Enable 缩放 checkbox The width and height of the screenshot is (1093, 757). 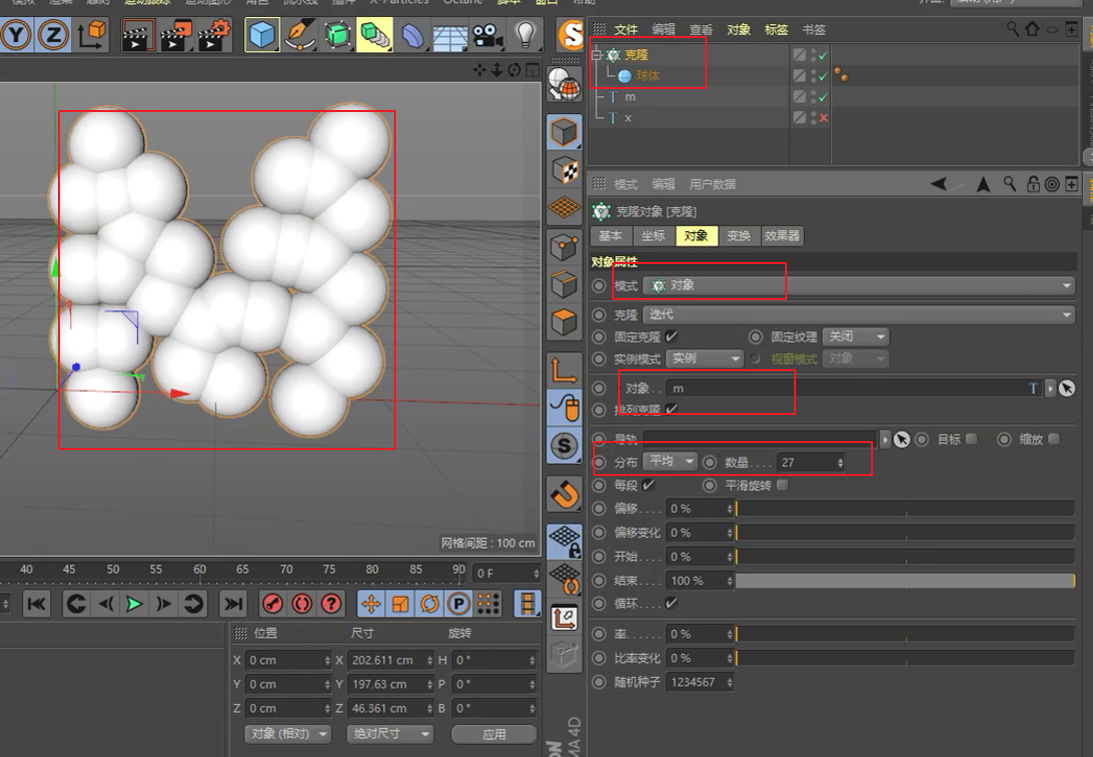(x=1053, y=438)
